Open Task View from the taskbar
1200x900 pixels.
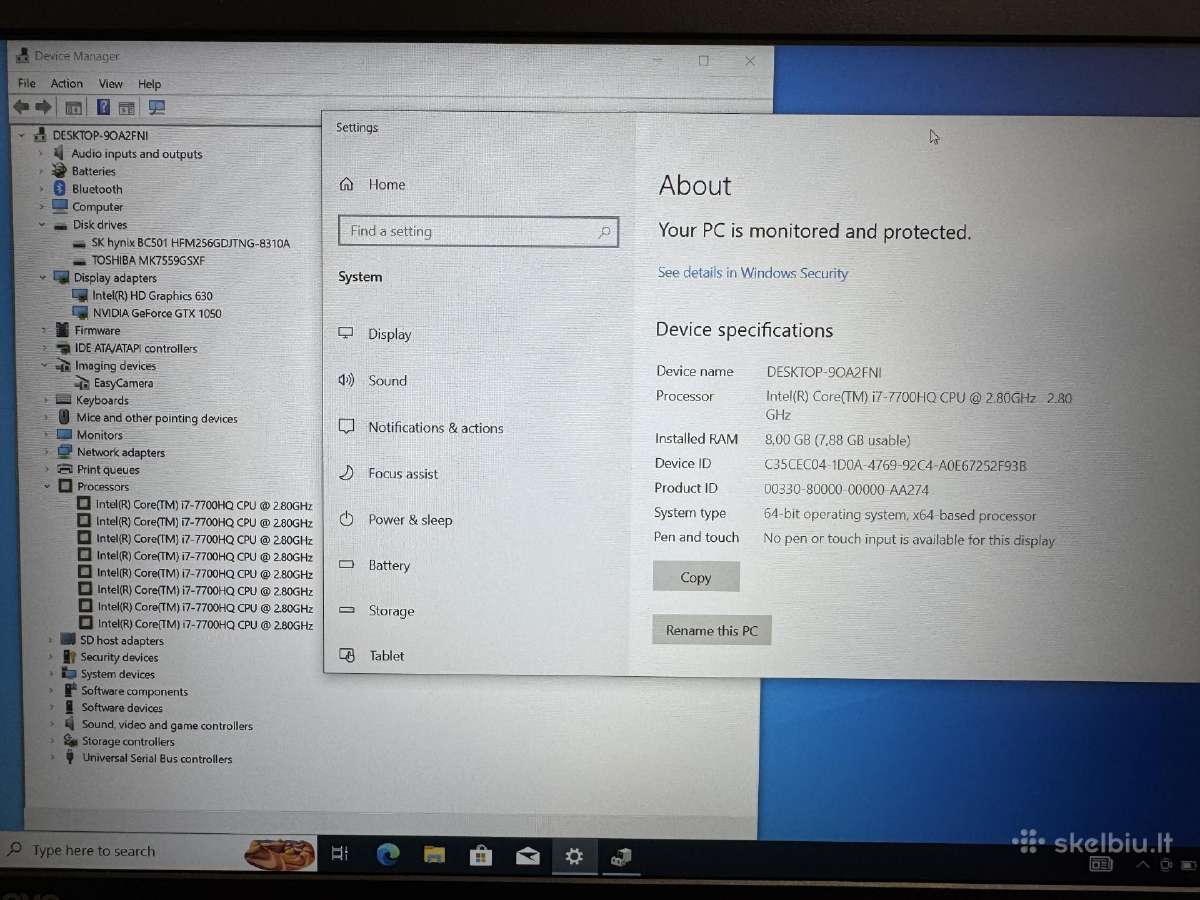click(340, 854)
